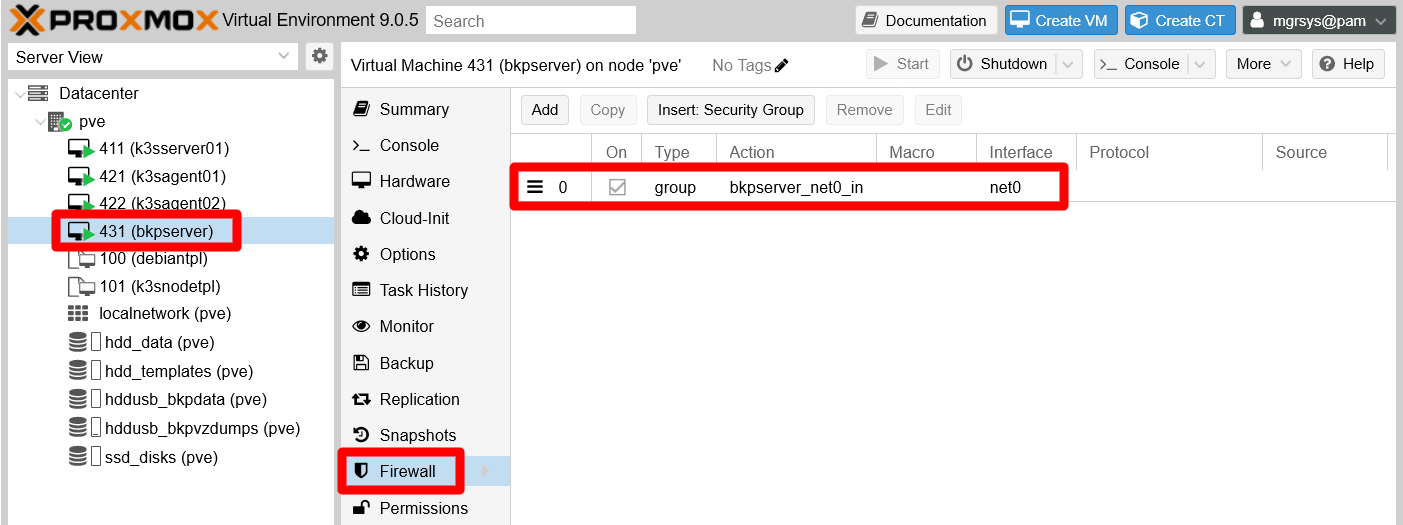Screen dimensions: 1403x525
Task: Collapse the Datacenter tree node
Action: pyautogui.click(x=19, y=94)
